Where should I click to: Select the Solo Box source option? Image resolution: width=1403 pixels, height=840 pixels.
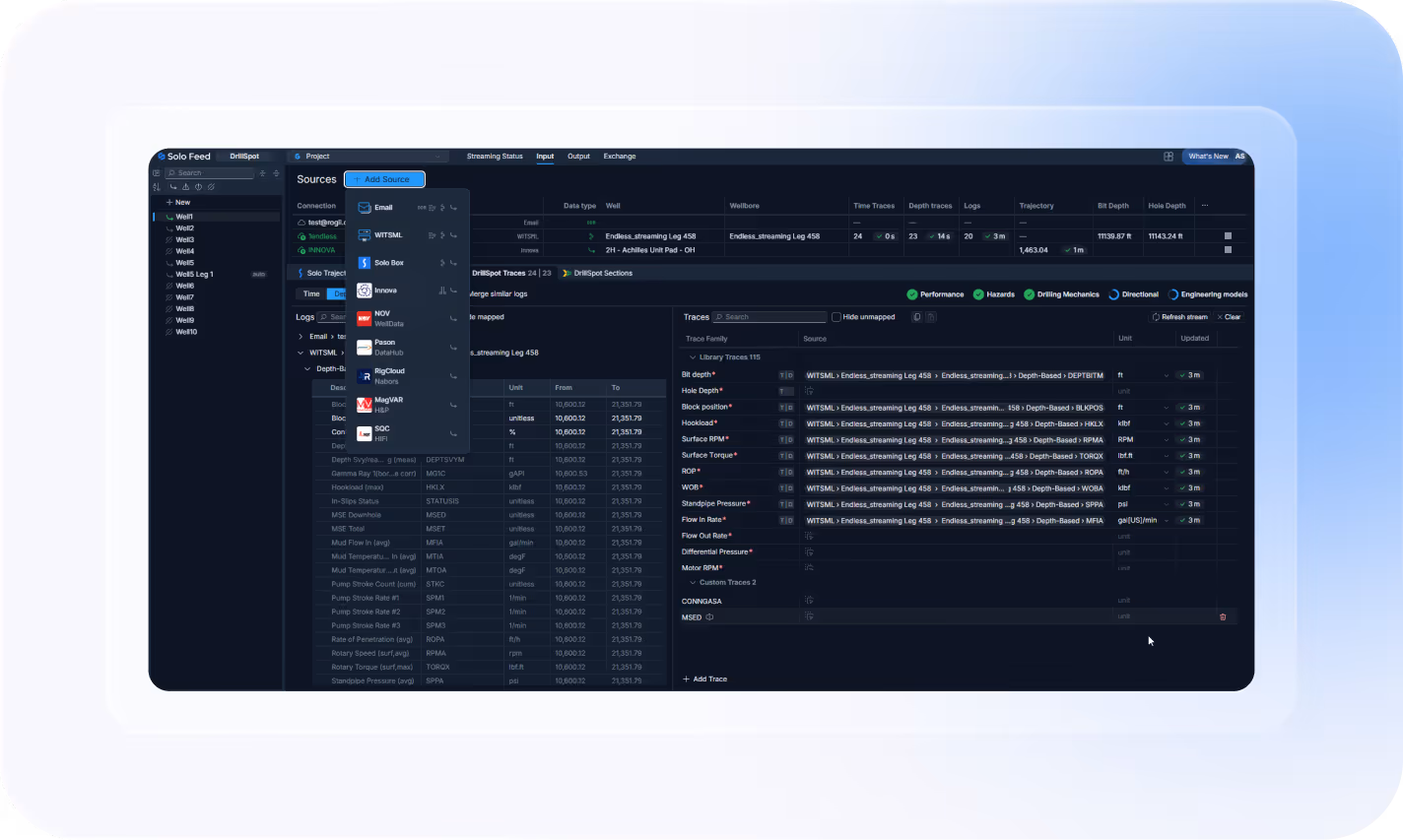point(407,263)
